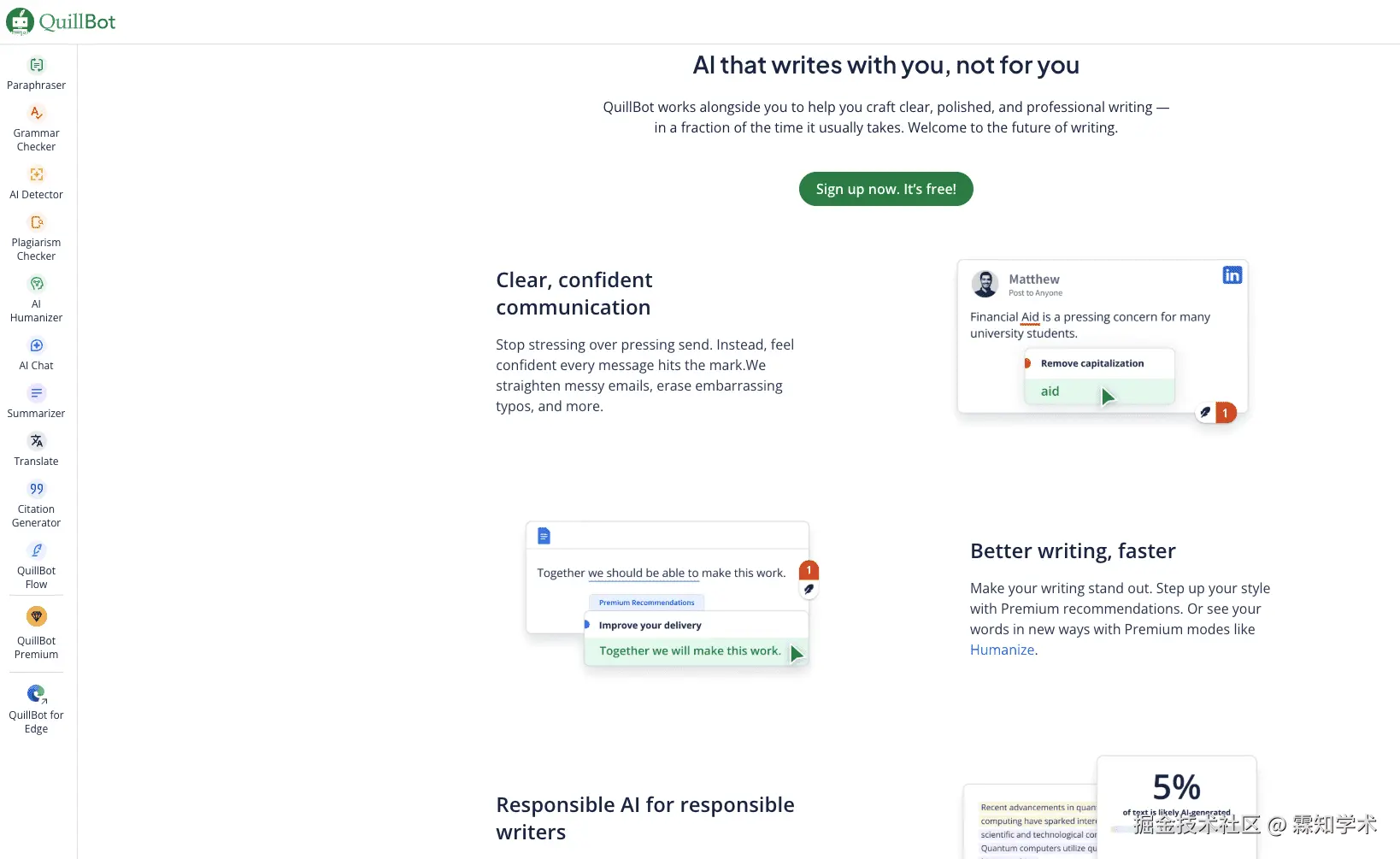Open the Translate tool icon
1400x859 pixels.
point(36,441)
